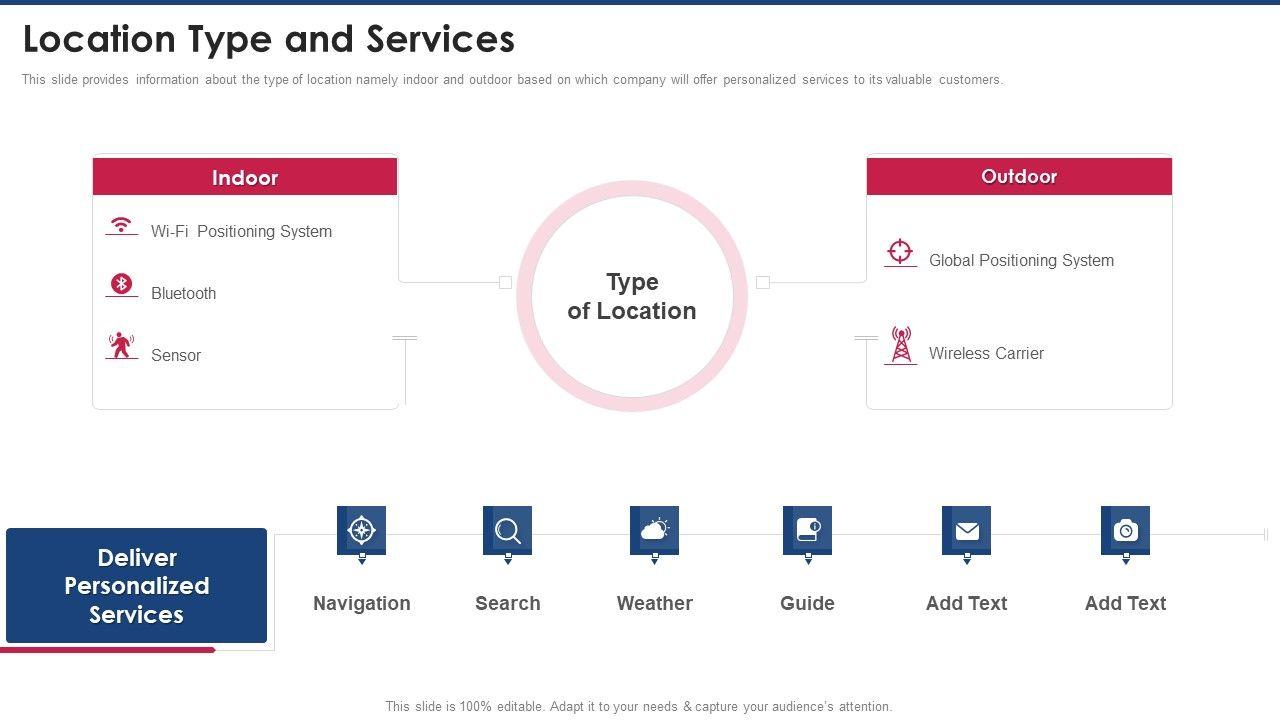Viewport: 1280px width, 720px height.
Task: Select the Wi-Fi Positioning System text
Action: [241, 231]
